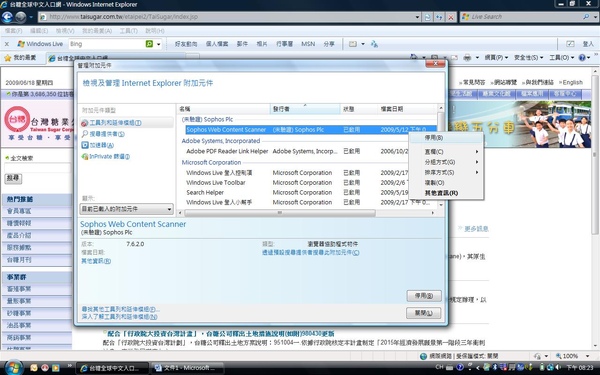Viewport: 600px width, 375px height.
Task: Click the 會員專區 sidebar link on webpage
Action: pyautogui.click(x=19, y=211)
